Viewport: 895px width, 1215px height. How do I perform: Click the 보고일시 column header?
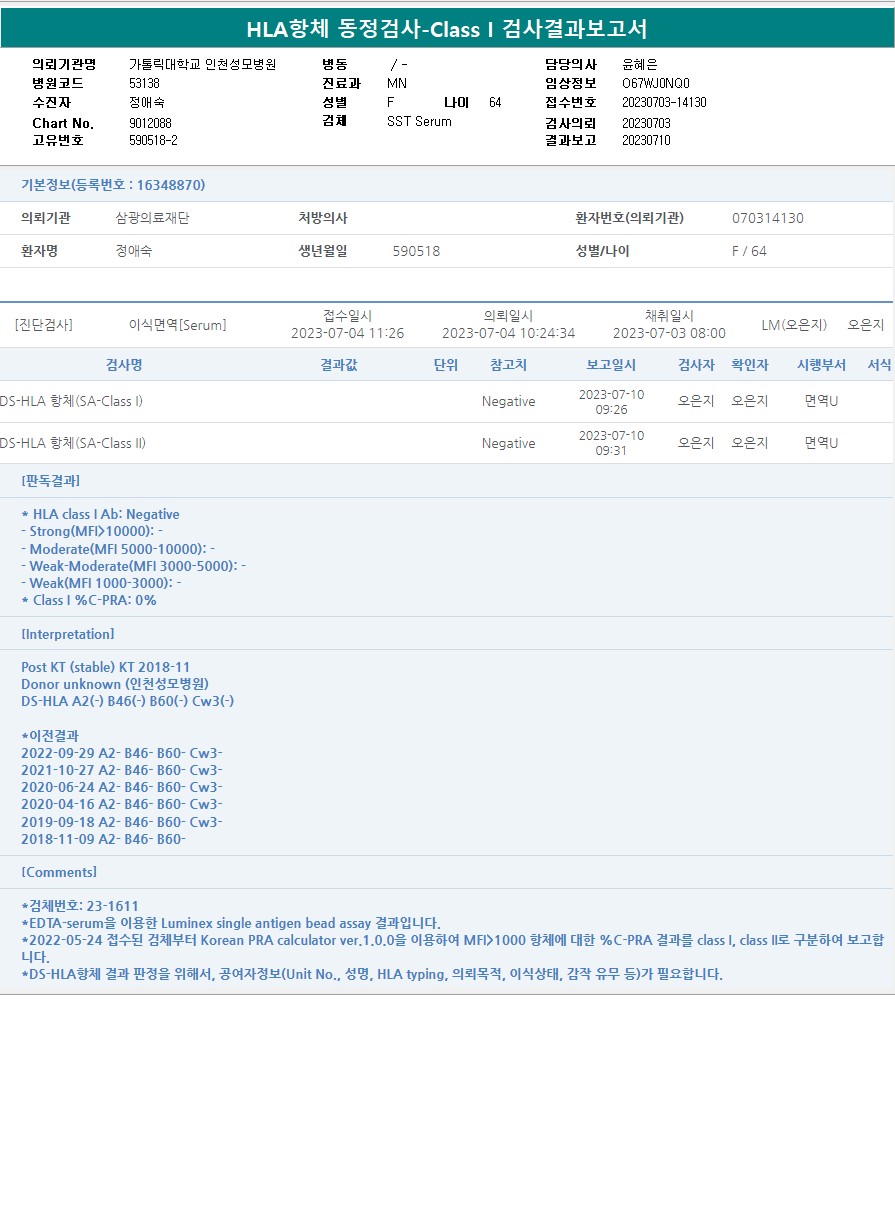(x=611, y=365)
